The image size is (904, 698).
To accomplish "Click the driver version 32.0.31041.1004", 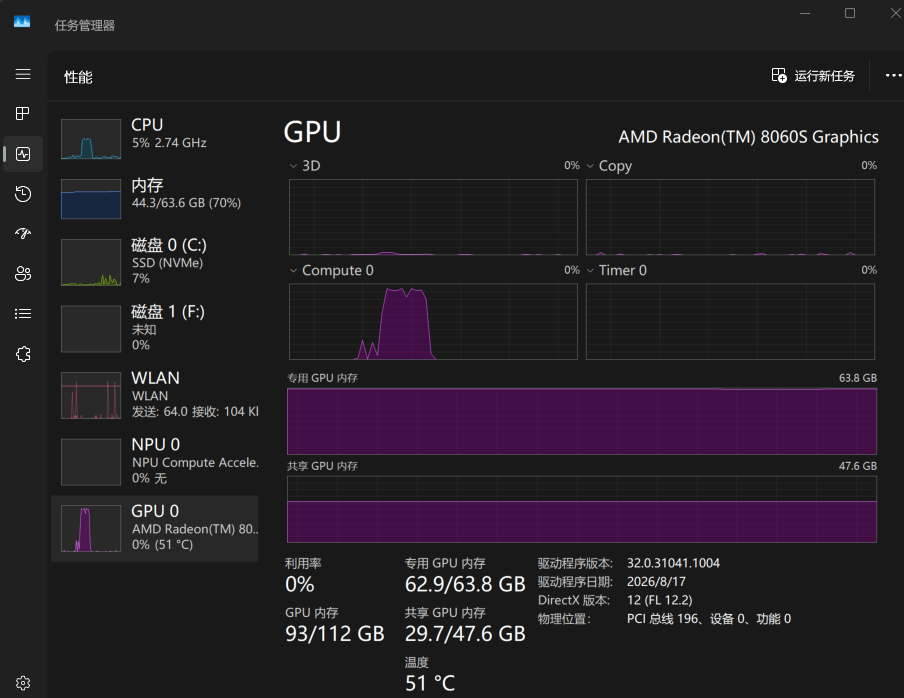I will (673, 563).
